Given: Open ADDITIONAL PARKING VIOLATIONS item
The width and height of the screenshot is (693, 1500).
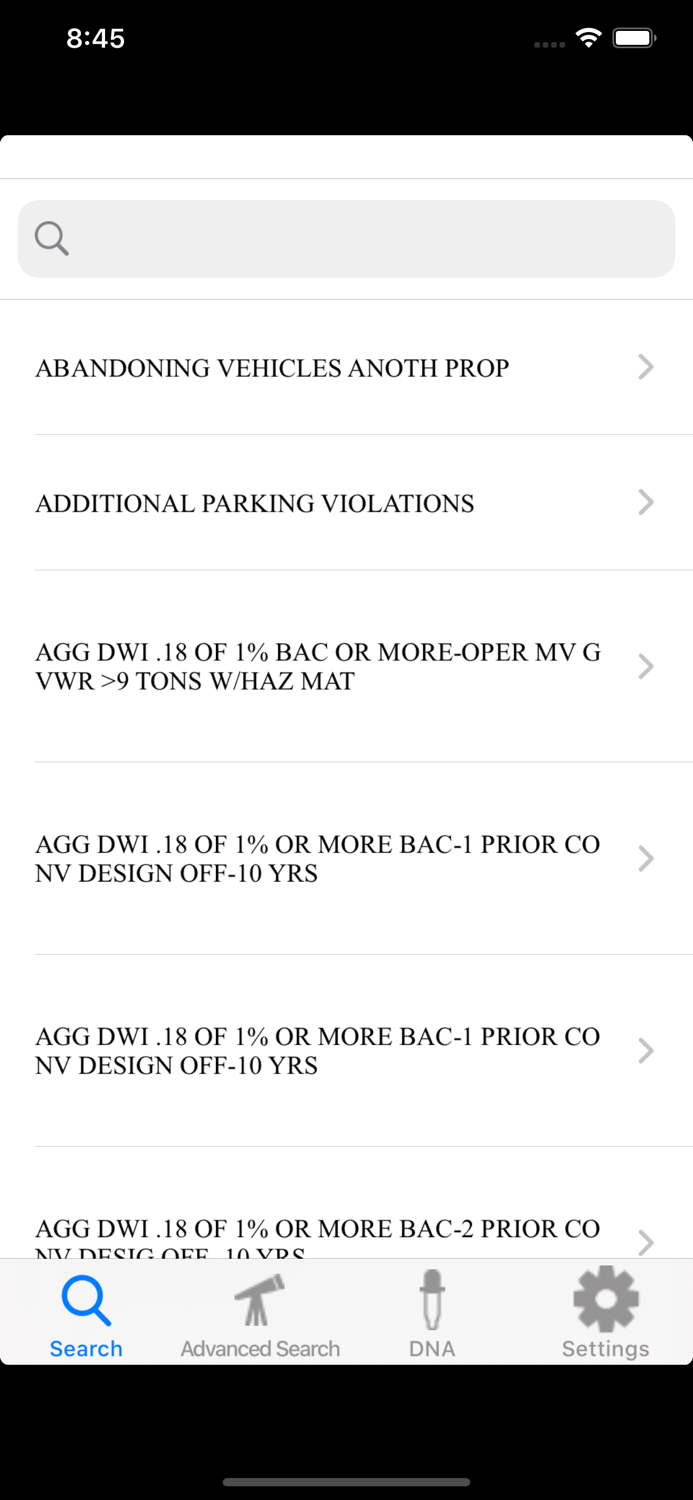Looking at the screenshot, I should tap(346, 503).
